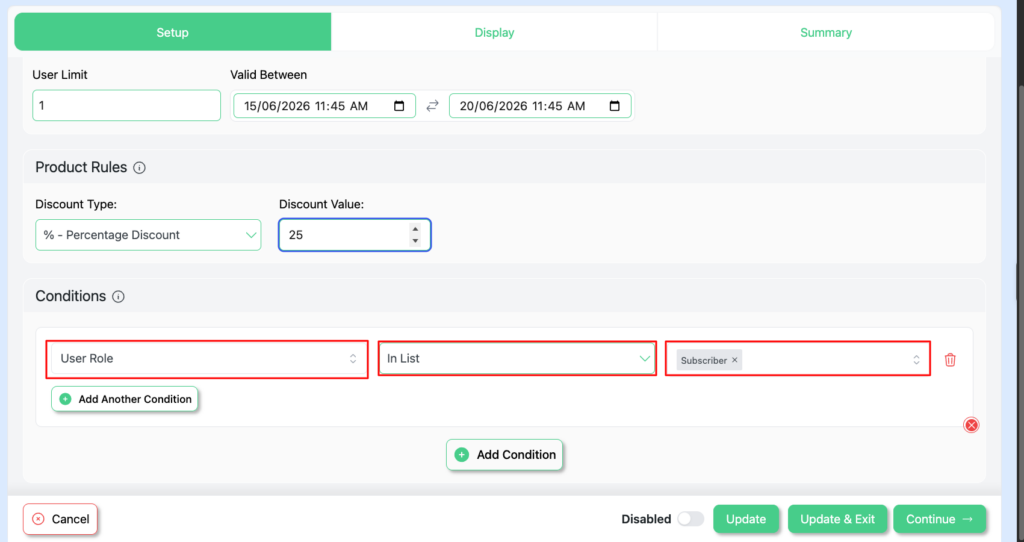Open the In List operator dropdown
This screenshot has width=1024, height=542.
(x=517, y=359)
